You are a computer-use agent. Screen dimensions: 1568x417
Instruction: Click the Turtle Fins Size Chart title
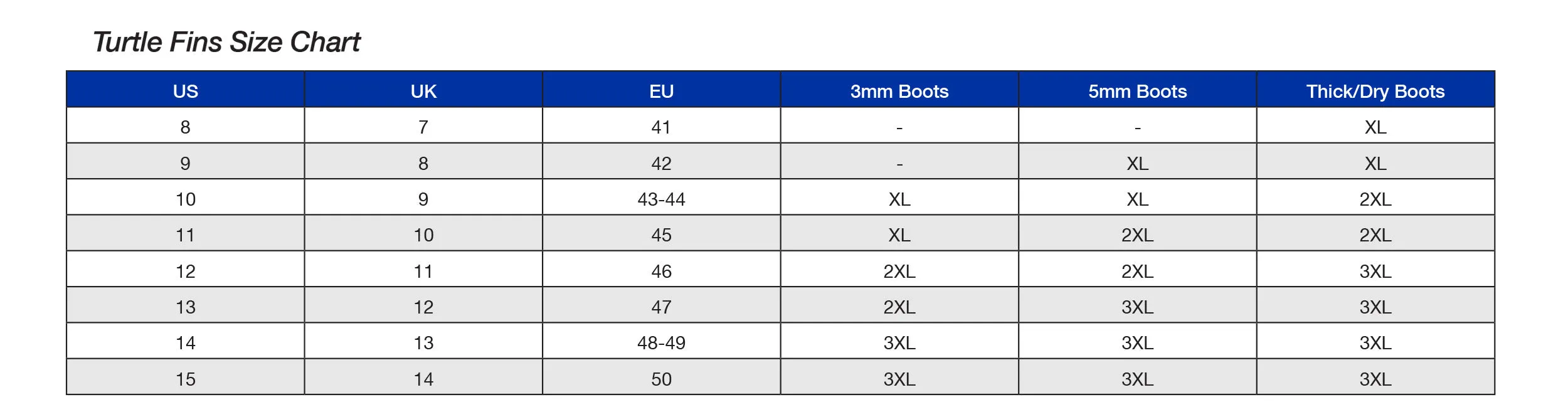[226, 43]
